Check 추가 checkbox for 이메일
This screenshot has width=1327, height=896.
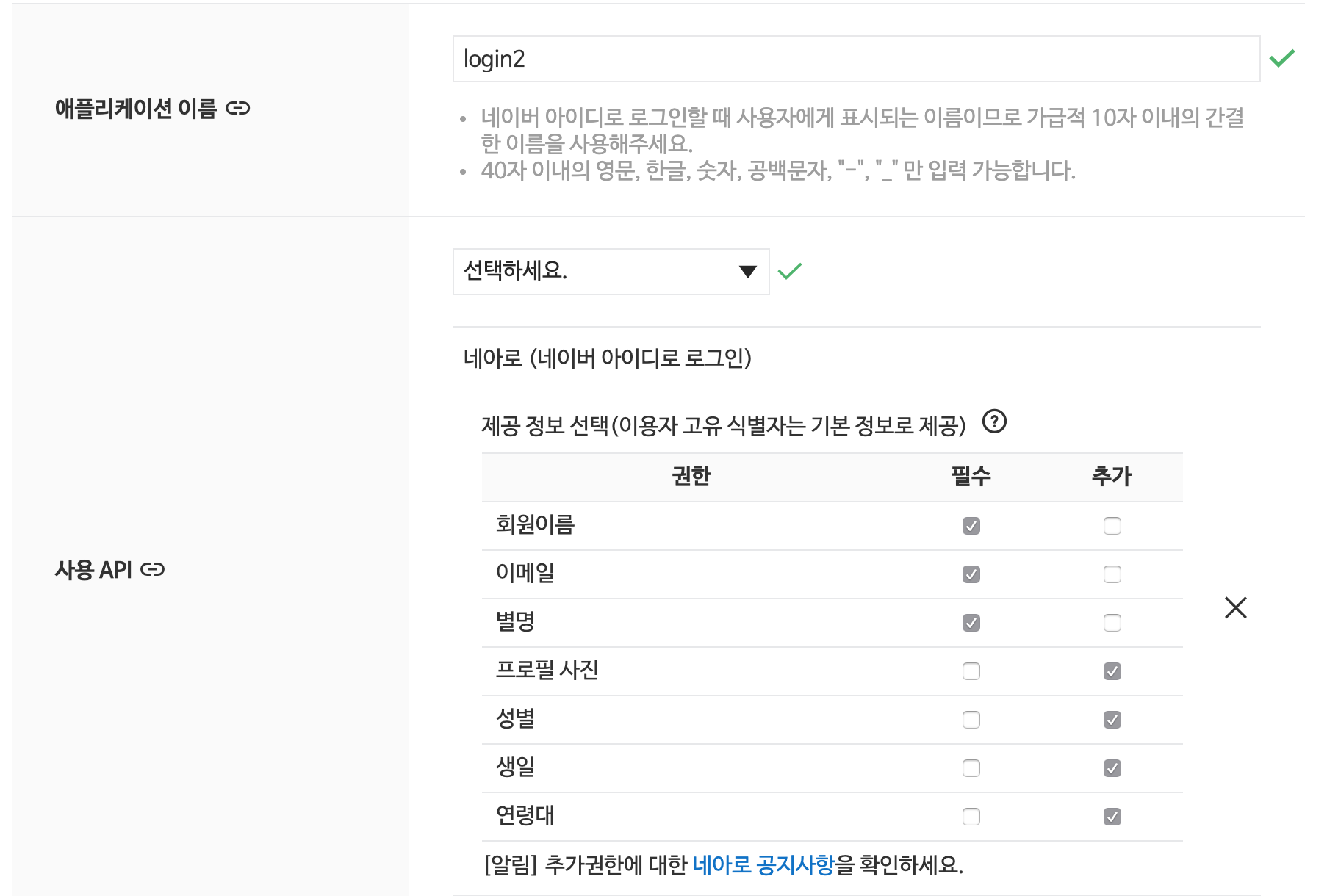click(1112, 574)
